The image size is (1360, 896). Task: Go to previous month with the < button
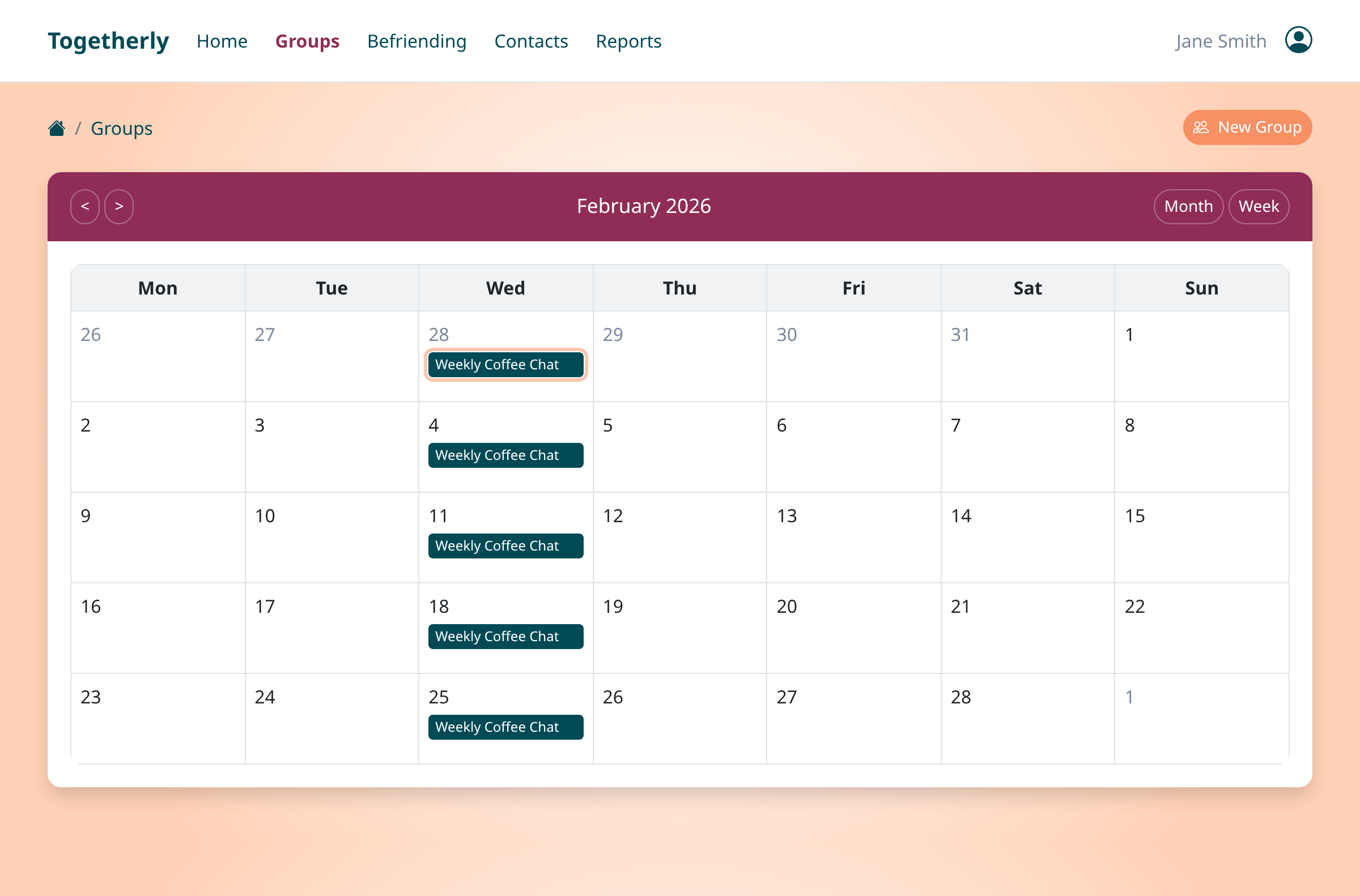coord(85,206)
